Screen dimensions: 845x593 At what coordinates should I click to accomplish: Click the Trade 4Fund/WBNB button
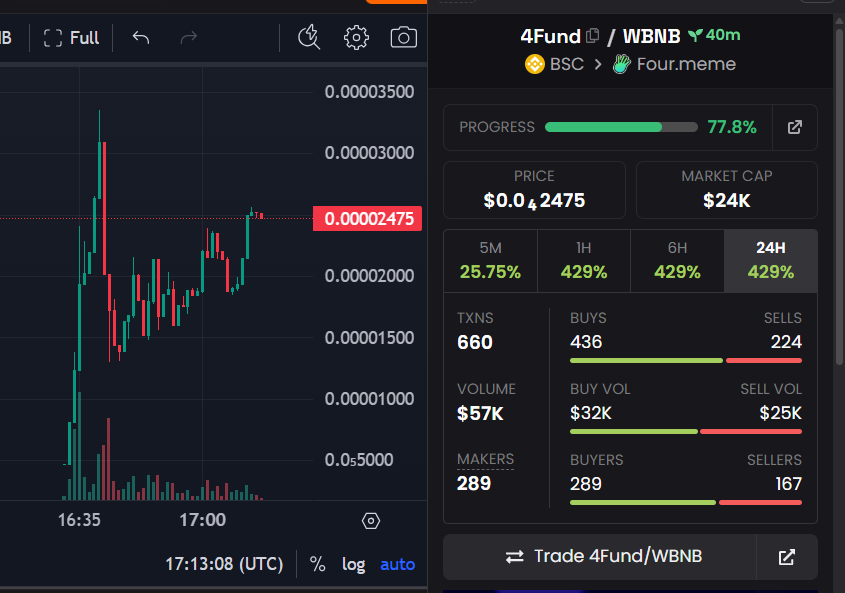coord(600,557)
